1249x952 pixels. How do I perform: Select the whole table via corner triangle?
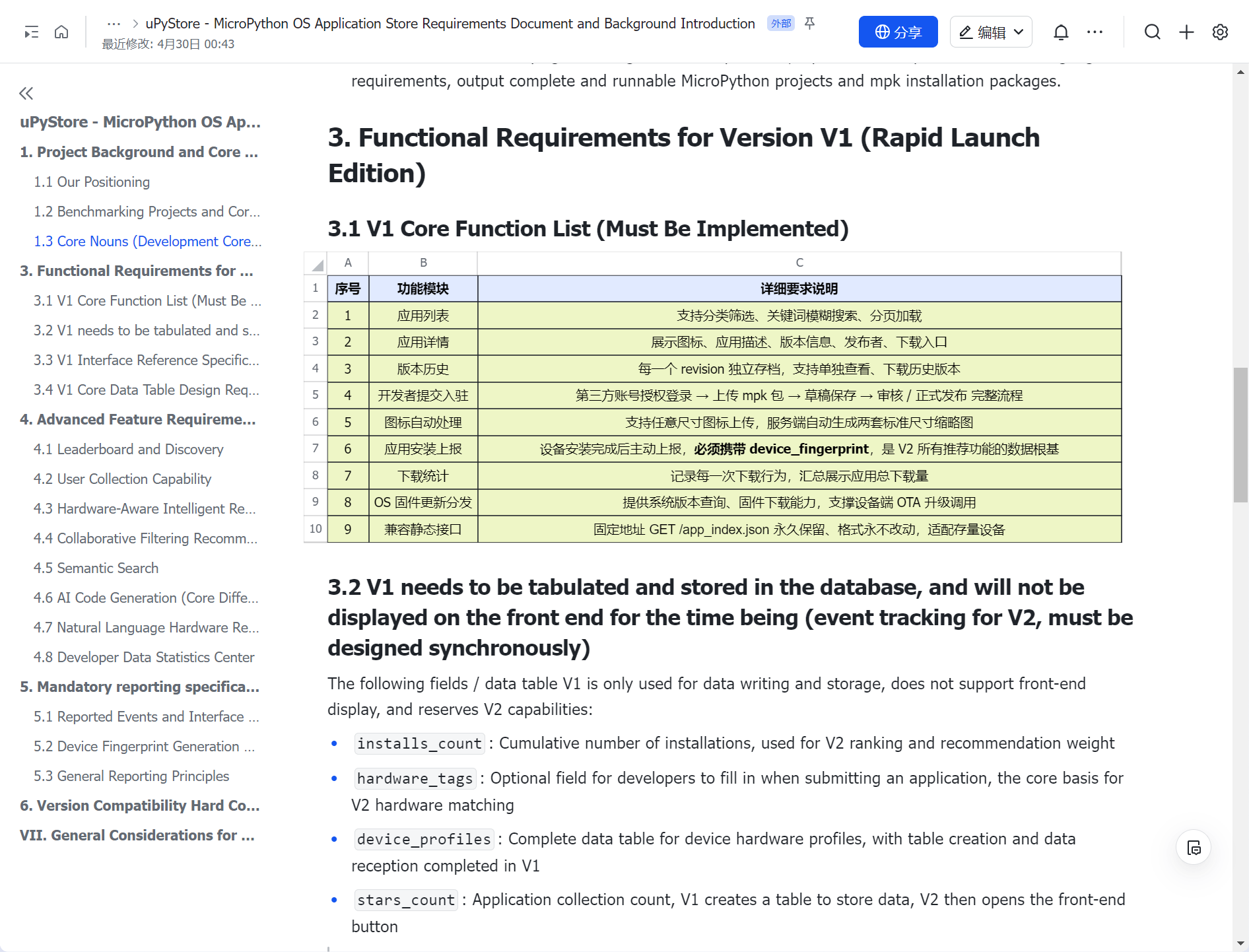316,263
